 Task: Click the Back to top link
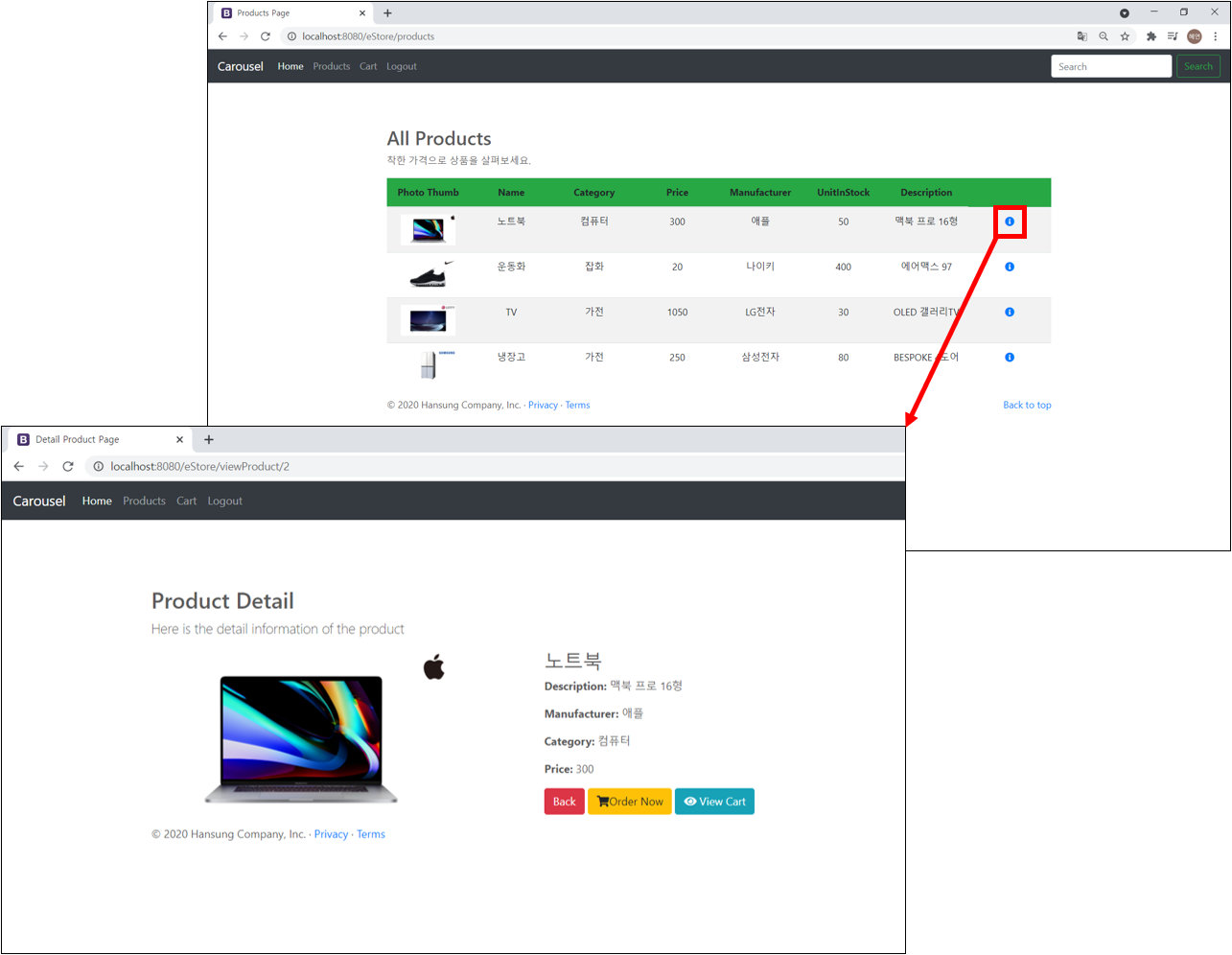point(1027,405)
